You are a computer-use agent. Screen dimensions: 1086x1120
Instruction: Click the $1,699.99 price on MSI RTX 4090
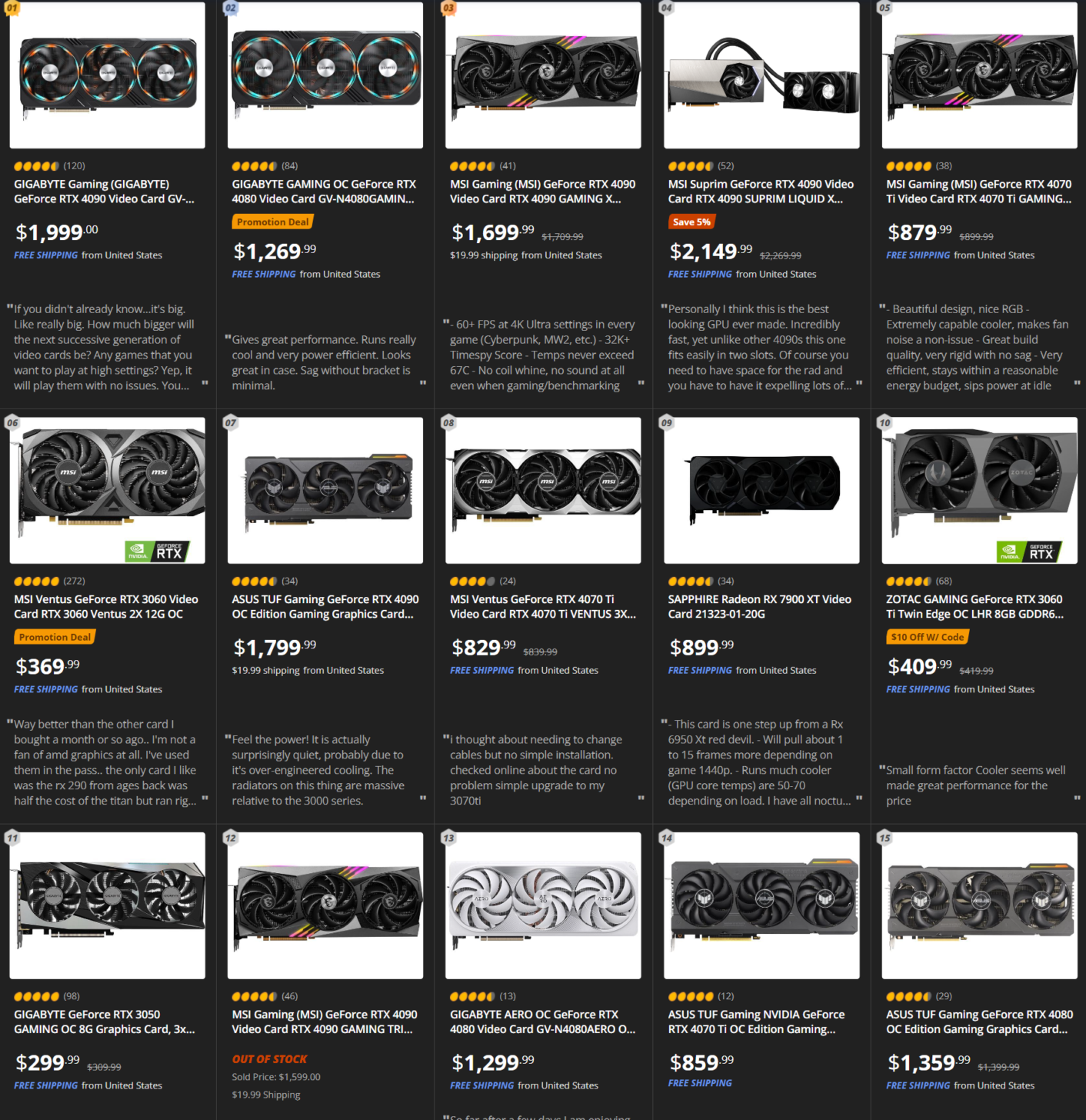click(493, 232)
